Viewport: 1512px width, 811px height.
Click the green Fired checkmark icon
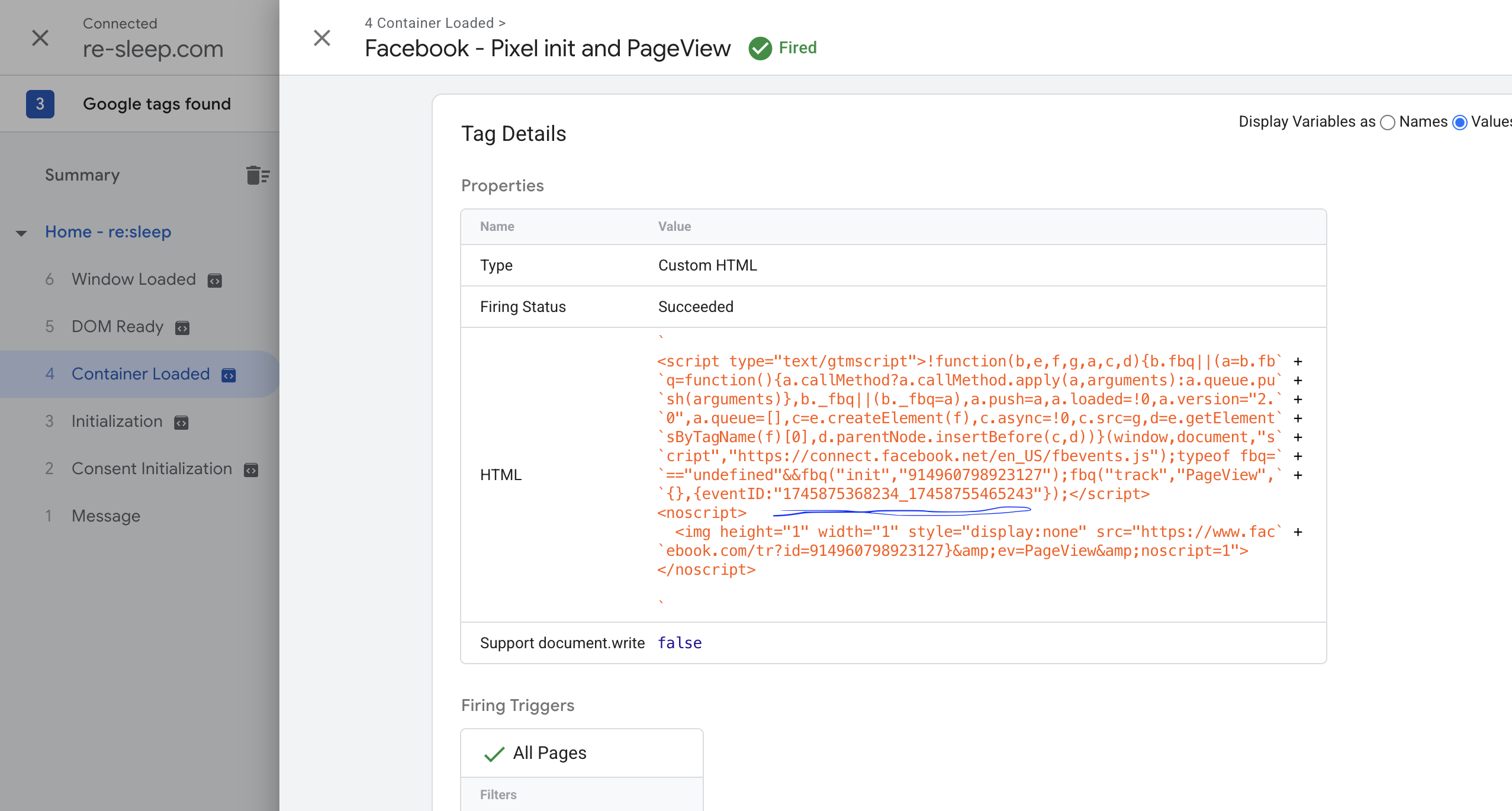[760, 48]
